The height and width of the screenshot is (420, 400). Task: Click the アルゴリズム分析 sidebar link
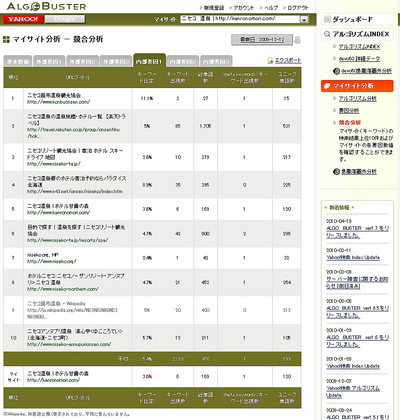pyautogui.click(x=358, y=98)
